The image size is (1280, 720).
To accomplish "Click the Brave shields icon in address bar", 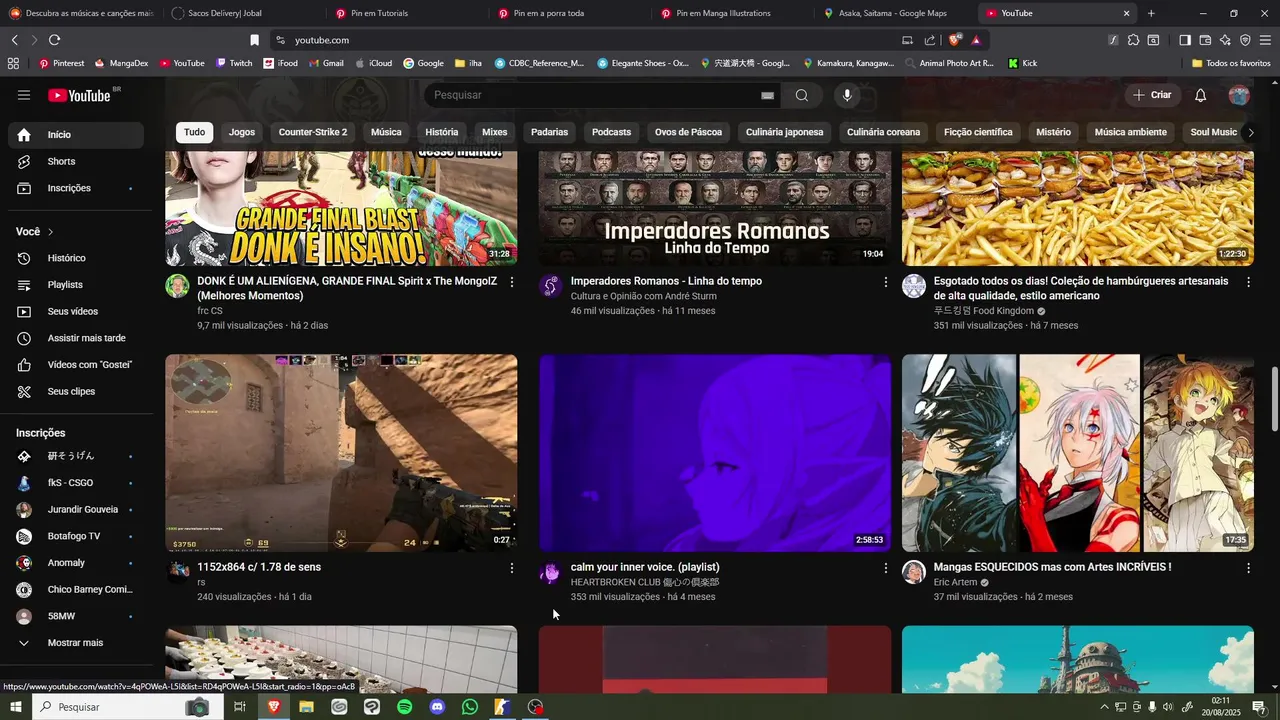I will tap(955, 40).
